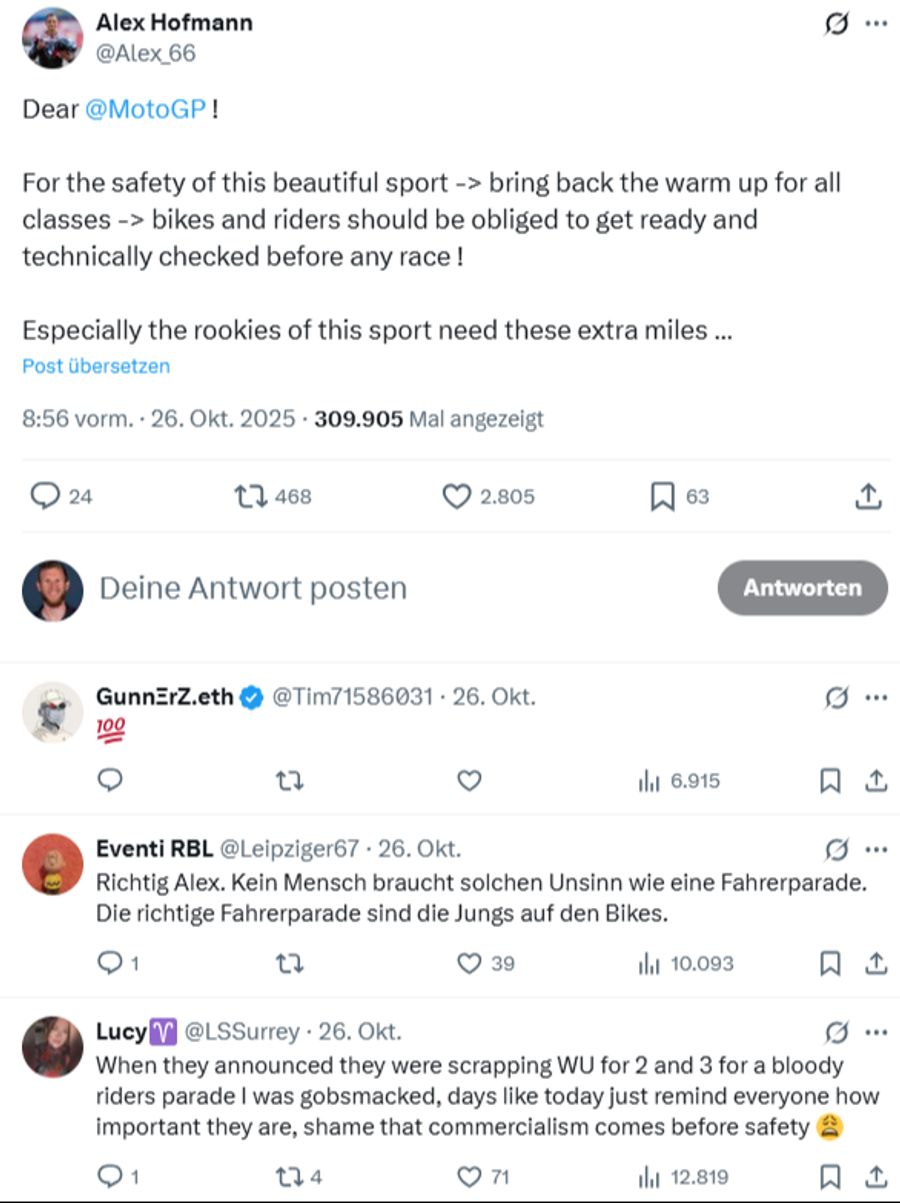Screen dimensions: 900x1203
Task: Share GunnErZ.eth's reply
Action: point(875,782)
